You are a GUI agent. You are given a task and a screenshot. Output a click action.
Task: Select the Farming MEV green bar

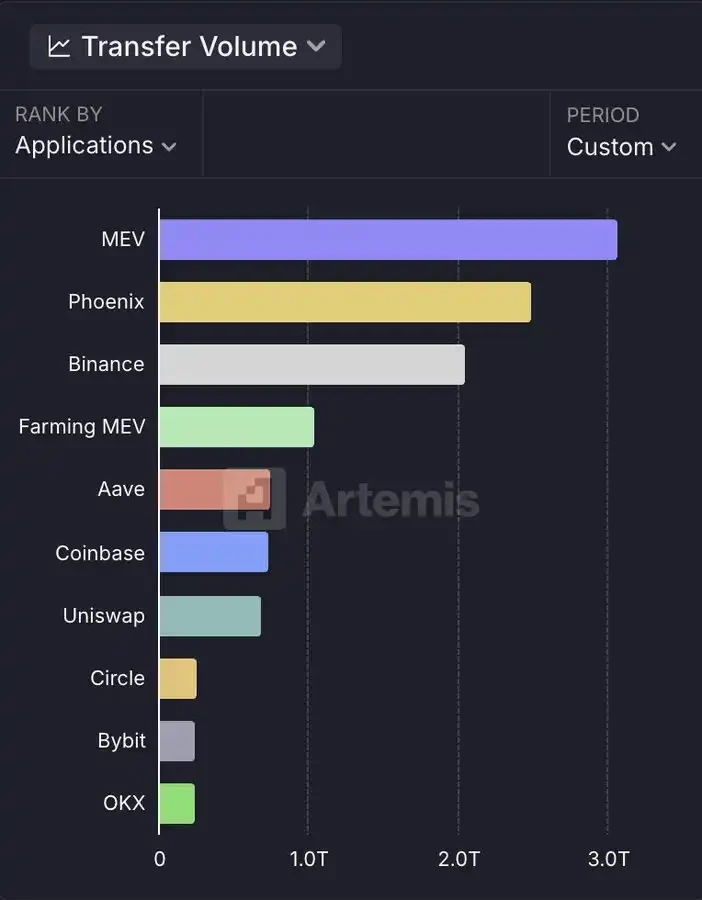coord(235,426)
